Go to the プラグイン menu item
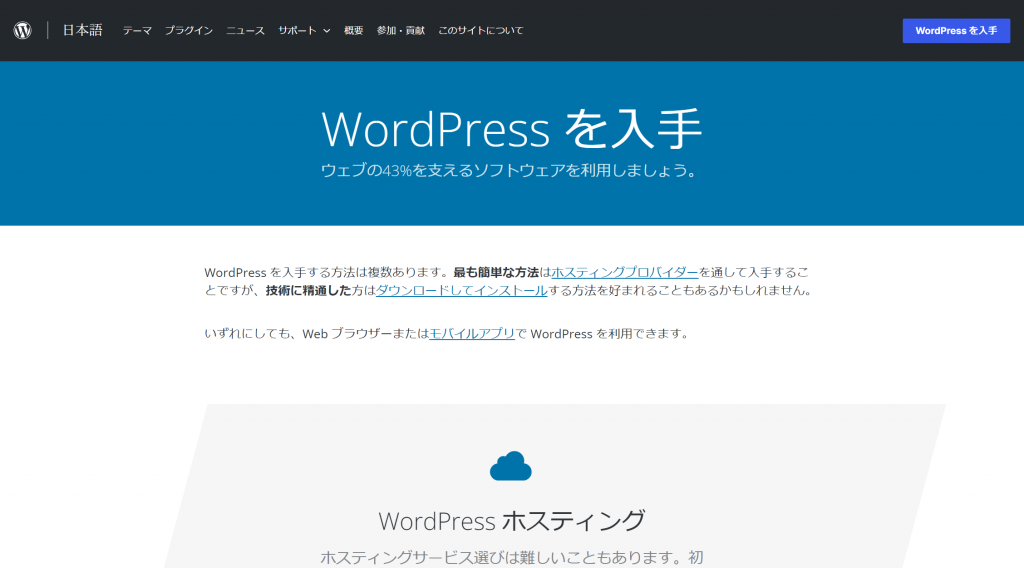 189,31
